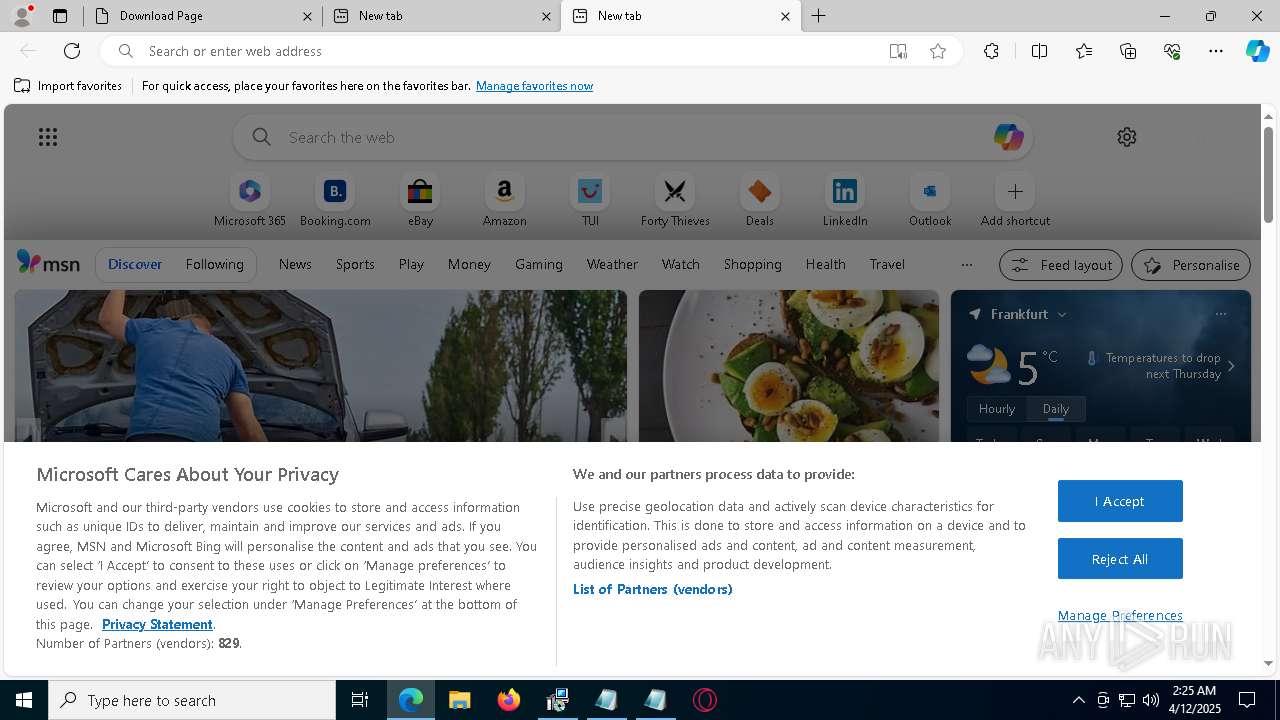Open the eBay shortcut

click(420, 201)
